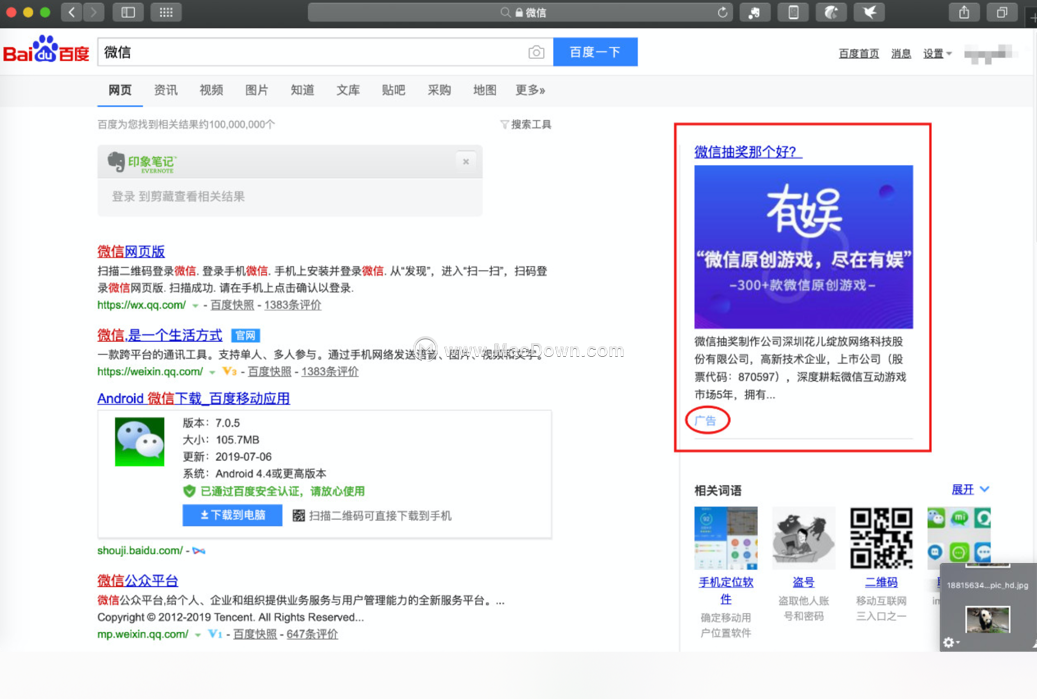The image size is (1037, 699).
Task: Click the Evernote 印象笔记 logo
Action: pyautogui.click(x=142, y=162)
